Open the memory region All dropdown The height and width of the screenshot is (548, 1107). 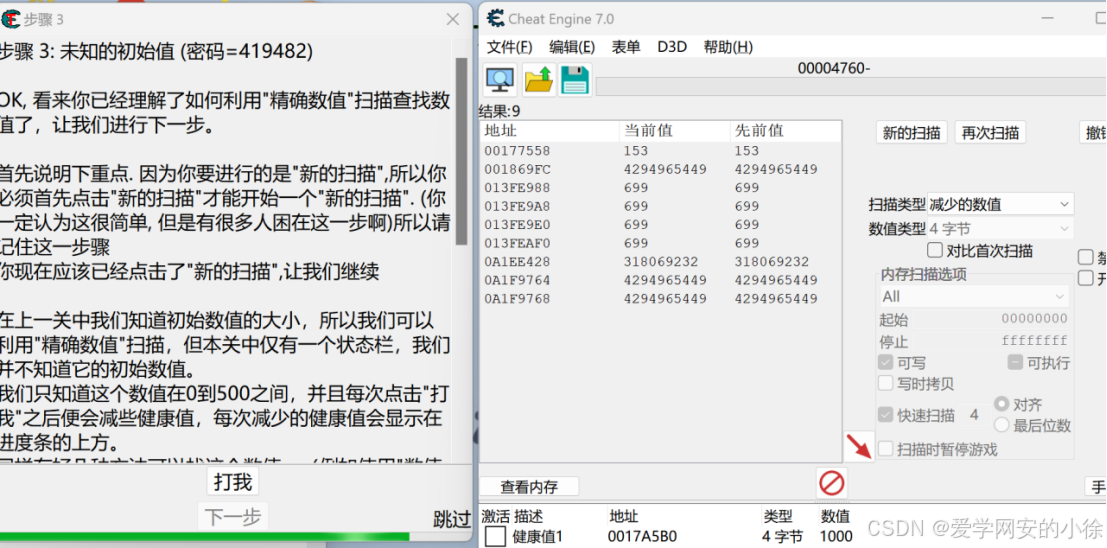pos(974,297)
